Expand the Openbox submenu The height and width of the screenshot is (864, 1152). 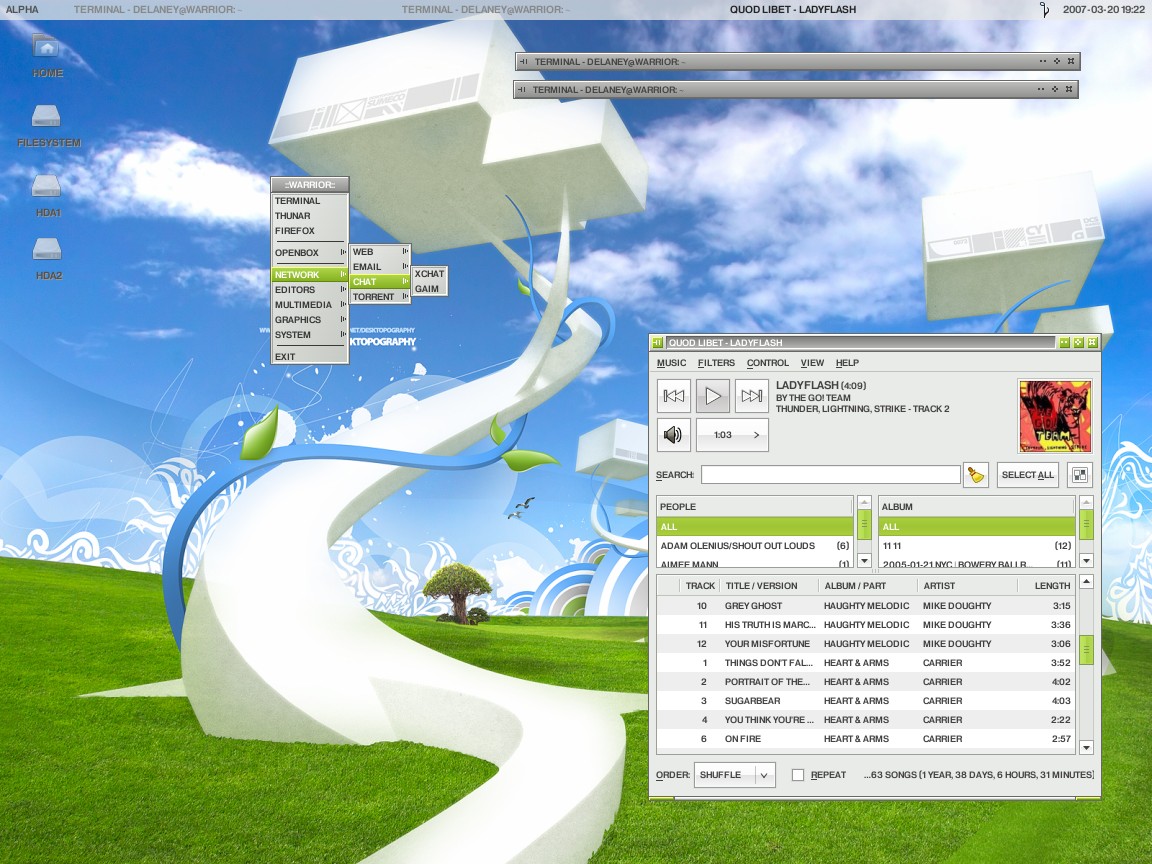(x=309, y=253)
